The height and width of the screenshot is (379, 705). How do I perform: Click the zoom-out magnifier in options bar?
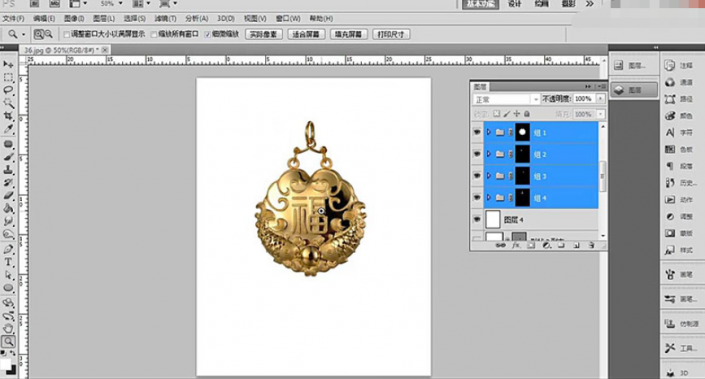pyautogui.click(x=49, y=34)
